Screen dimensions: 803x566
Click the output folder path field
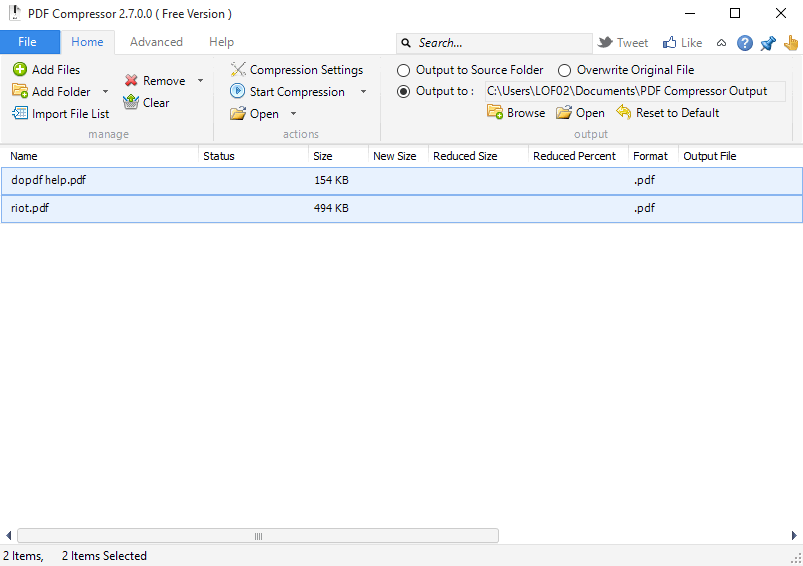click(x=635, y=91)
